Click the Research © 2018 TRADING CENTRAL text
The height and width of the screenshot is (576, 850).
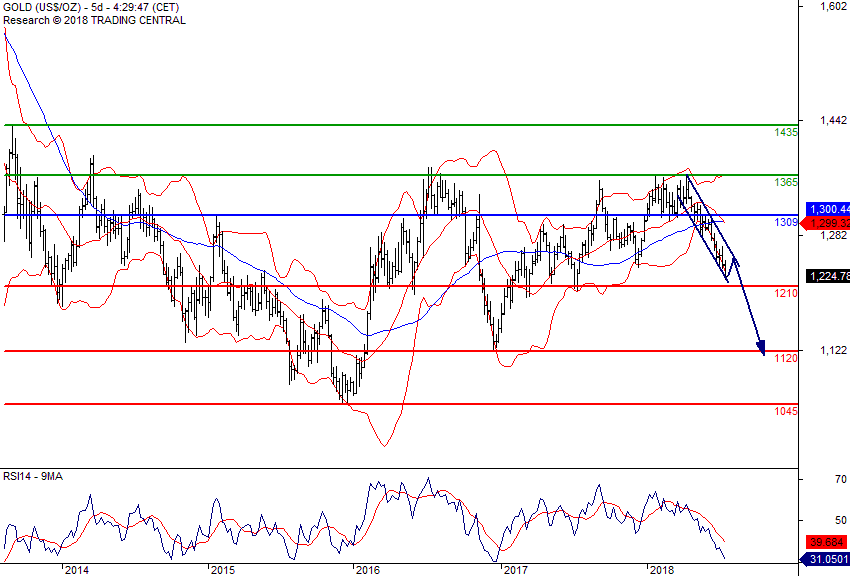(94, 21)
